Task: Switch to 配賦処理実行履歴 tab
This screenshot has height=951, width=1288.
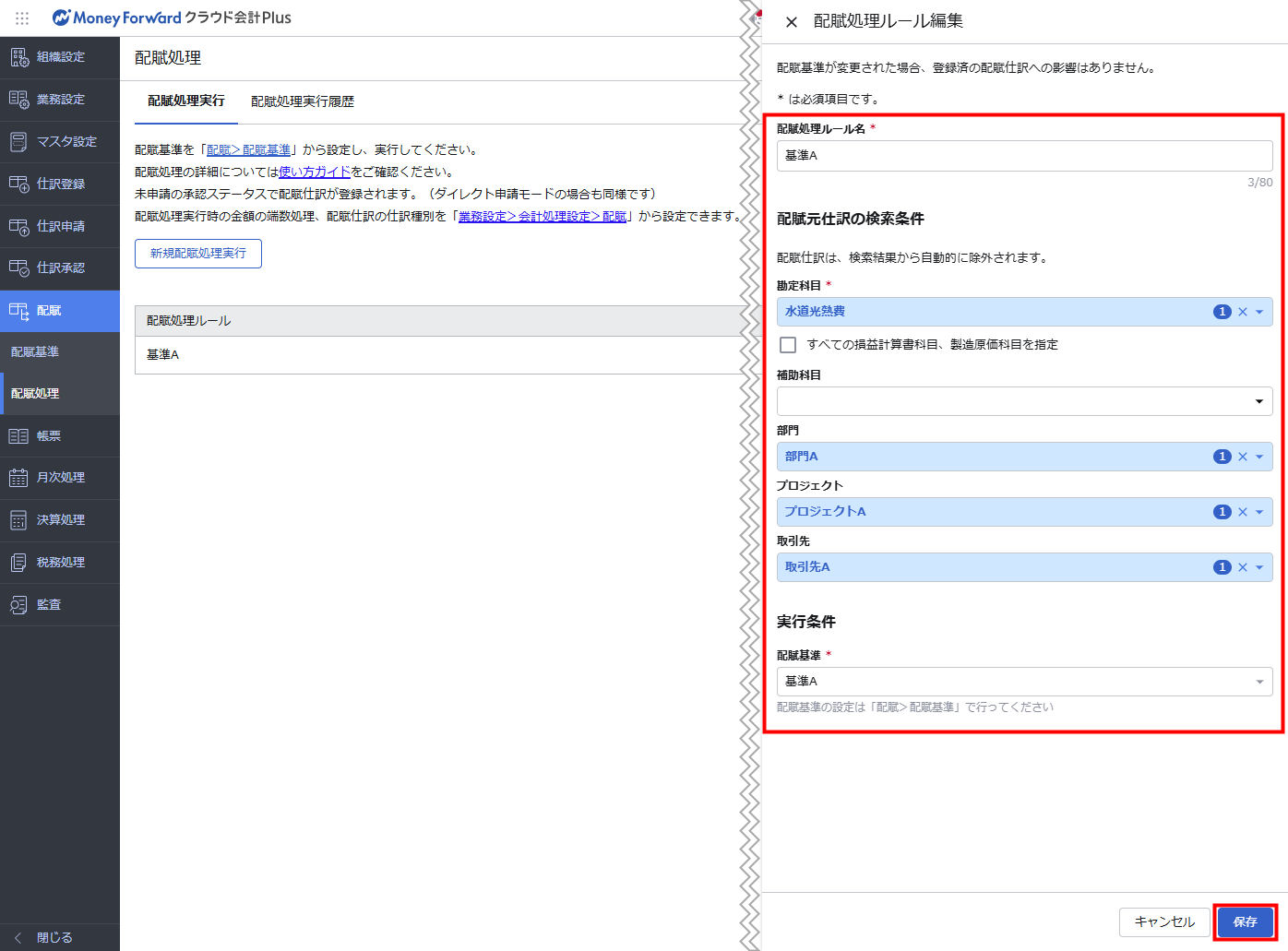Action: click(303, 101)
